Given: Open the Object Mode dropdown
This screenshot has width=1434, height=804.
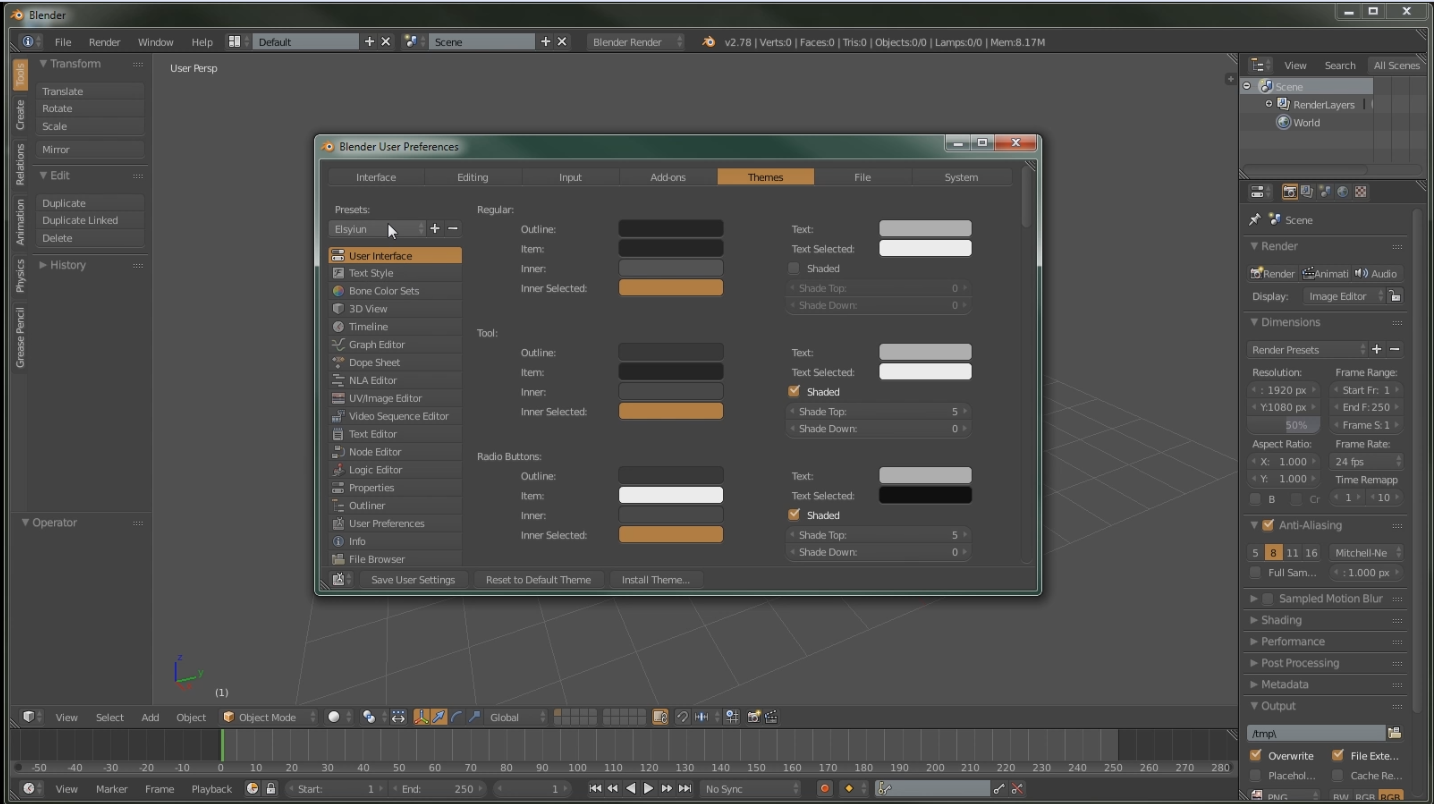Looking at the screenshot, I should click(x=268, y=717).
